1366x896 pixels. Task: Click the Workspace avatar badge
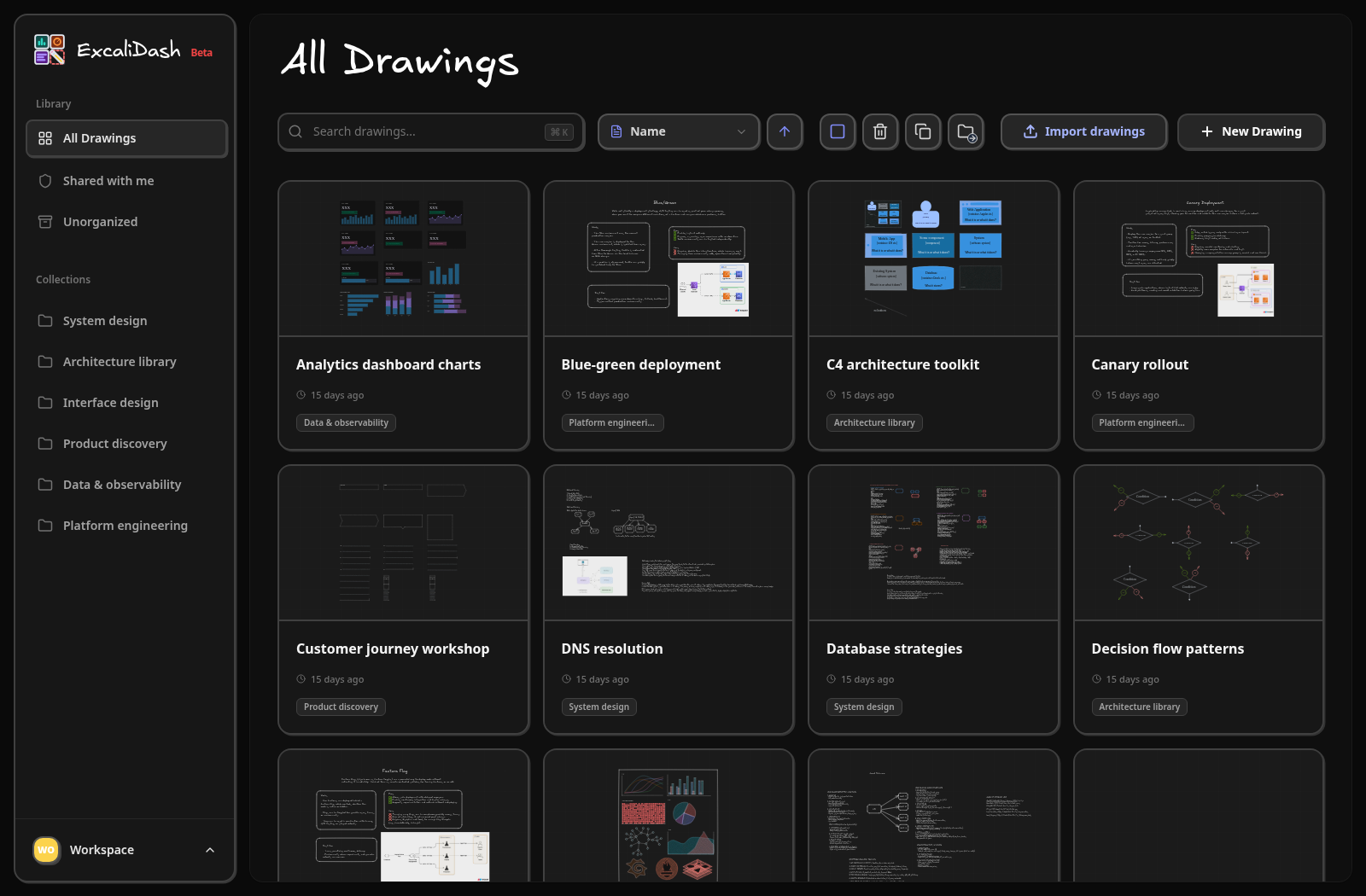[x=46, y=850]
